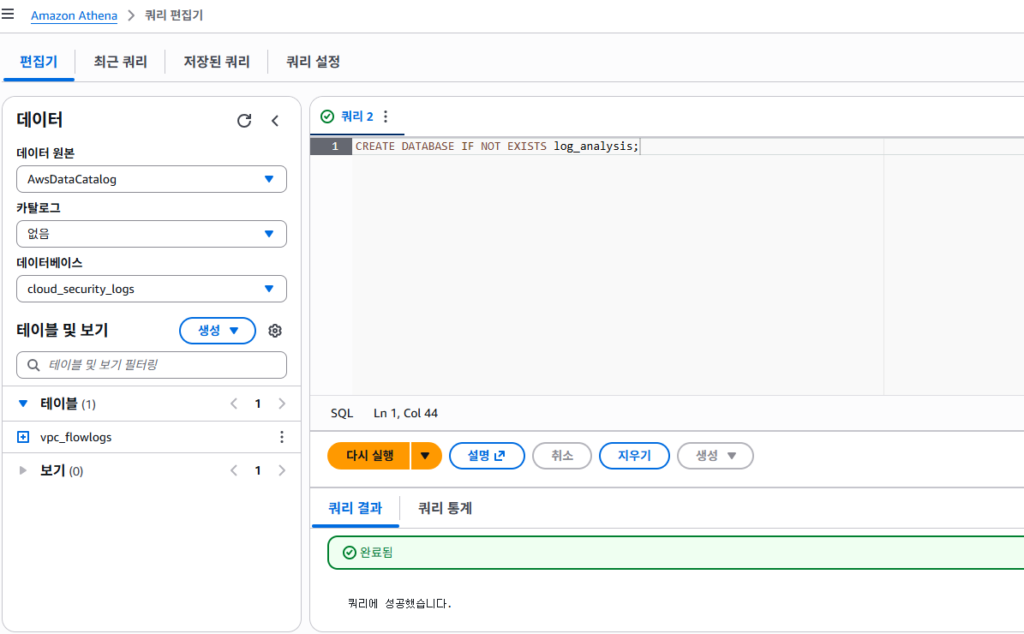Refresh the data panel

click(x=244, y=121)
